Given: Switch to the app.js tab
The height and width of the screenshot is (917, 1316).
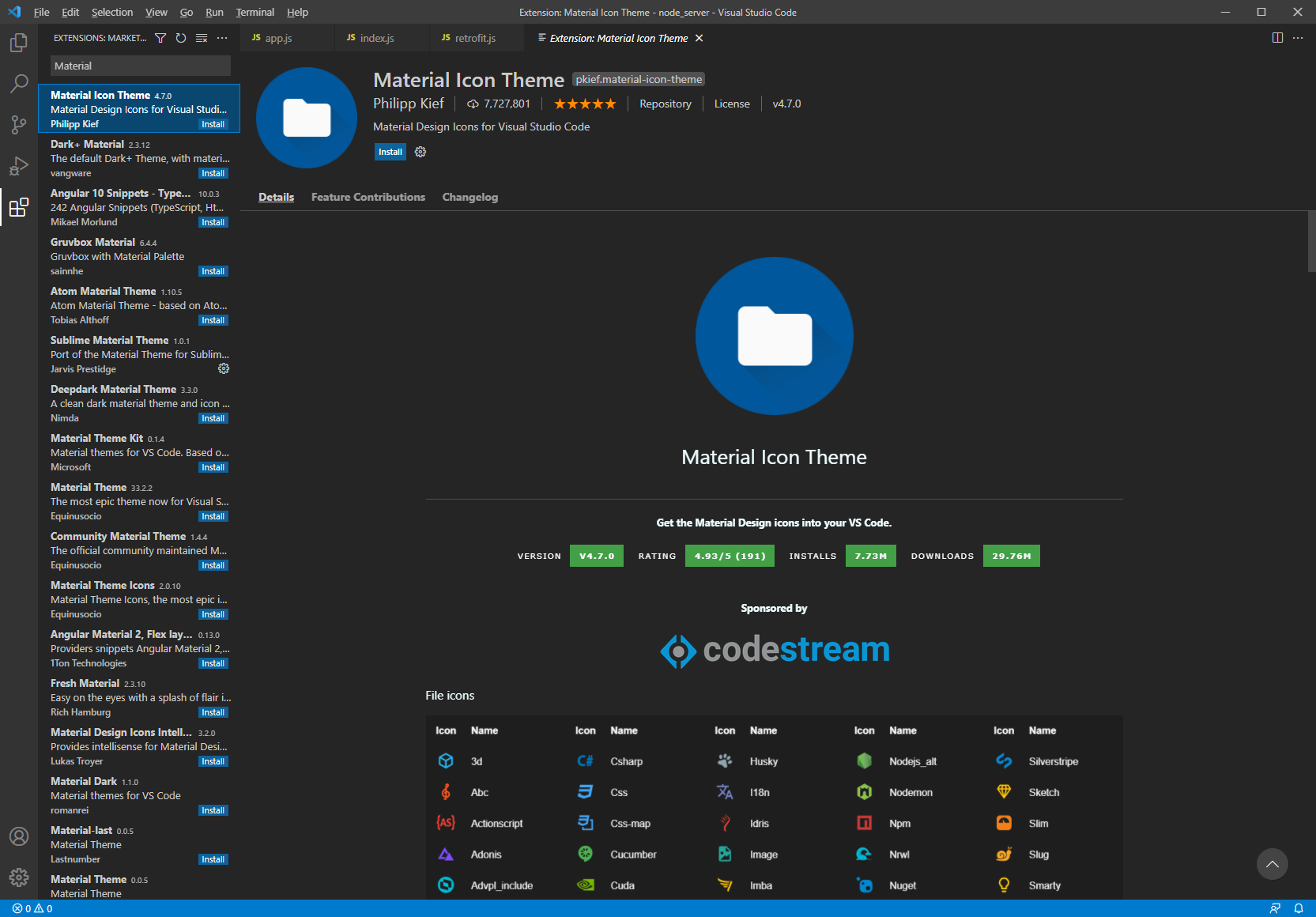Looking at the screenshot, I should click(287, 38).
